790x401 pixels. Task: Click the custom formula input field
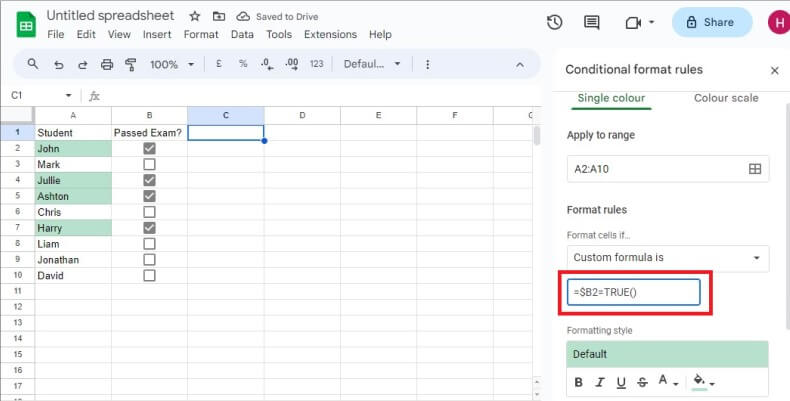633,292
